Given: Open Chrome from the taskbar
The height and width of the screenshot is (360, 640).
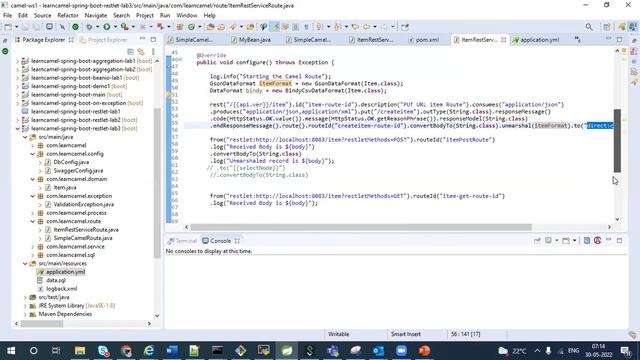Looking at the screenshot, I should point(126,351).
